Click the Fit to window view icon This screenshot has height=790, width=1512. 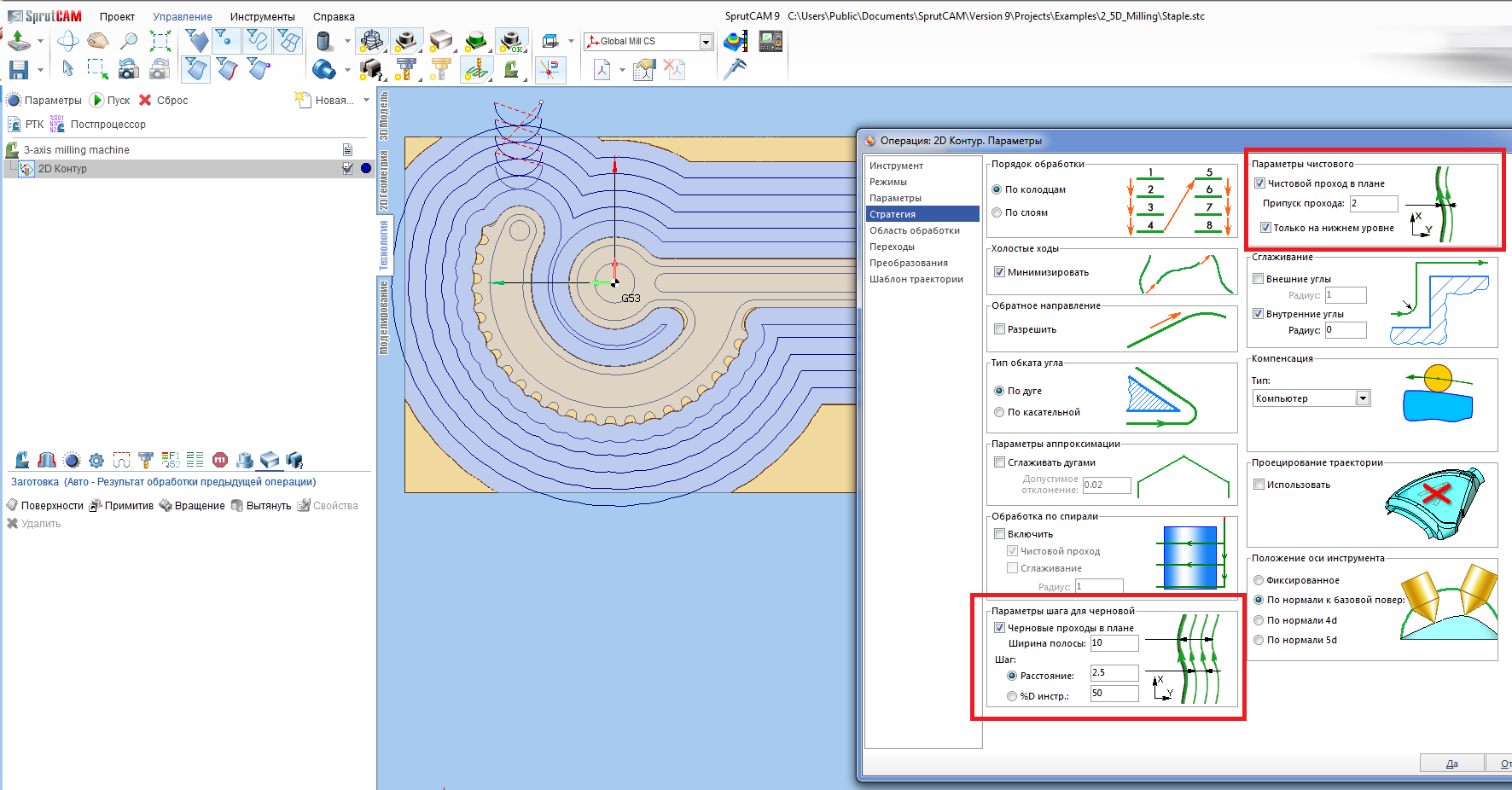point(160,40)
